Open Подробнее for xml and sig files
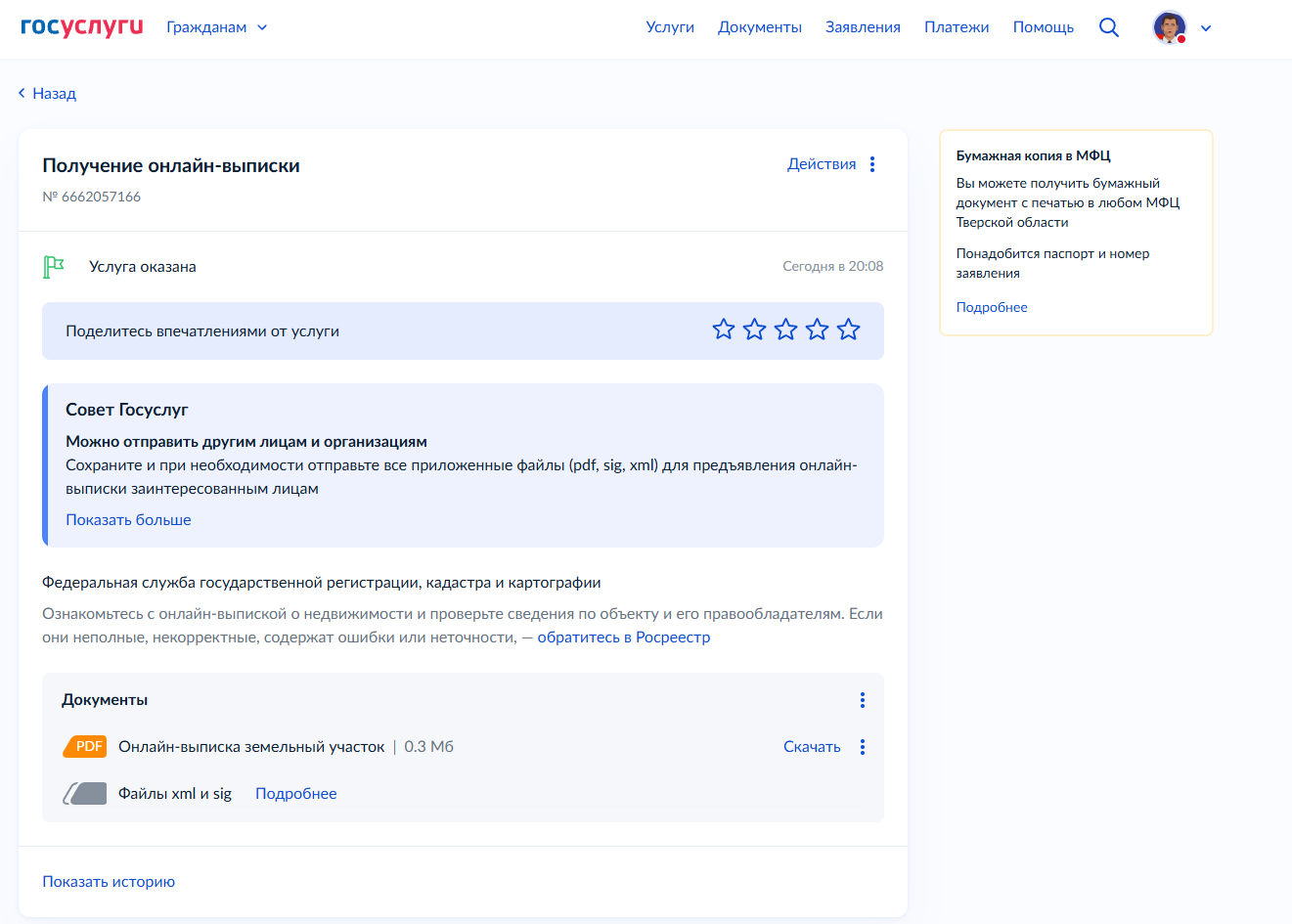The height and width of the screenshot is (924, 1292). click(x=296, y=794)
